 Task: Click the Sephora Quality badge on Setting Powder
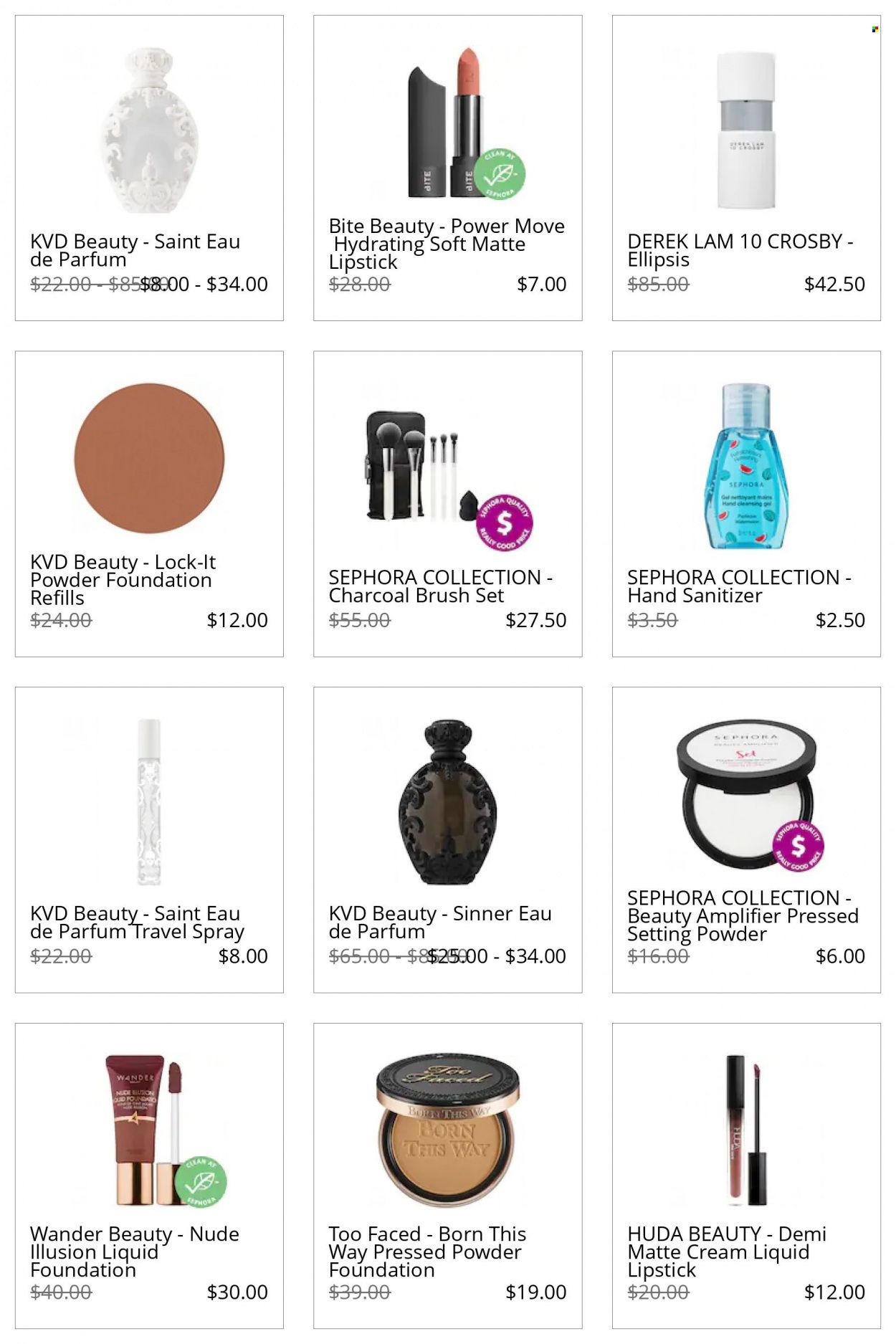[x=797, y=847]
